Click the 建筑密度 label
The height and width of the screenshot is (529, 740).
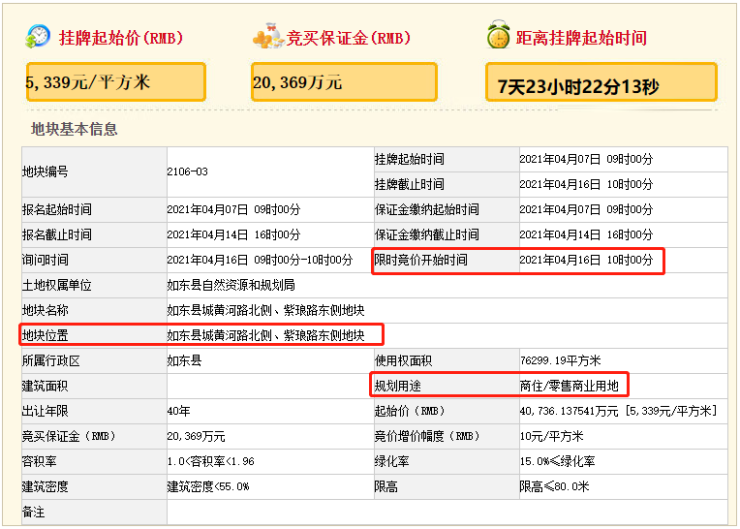click(45, 487)
